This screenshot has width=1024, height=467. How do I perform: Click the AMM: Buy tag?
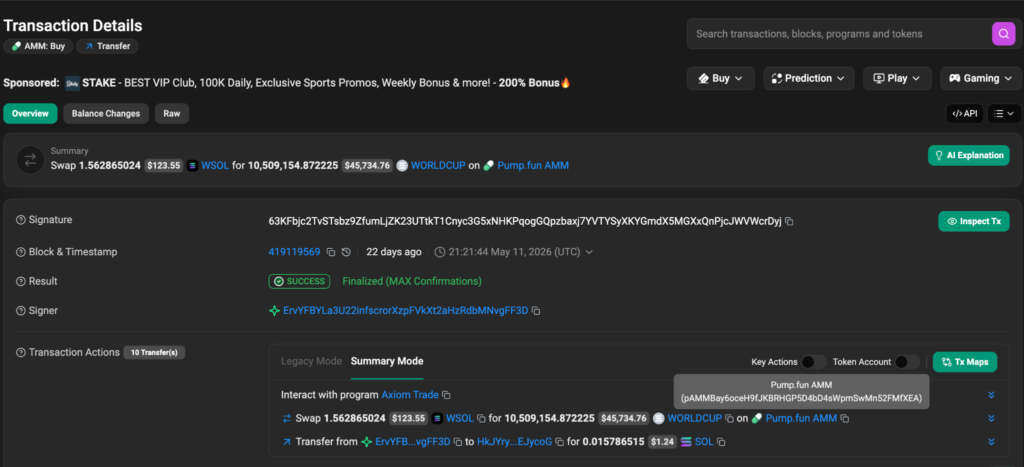pos(39,46)
